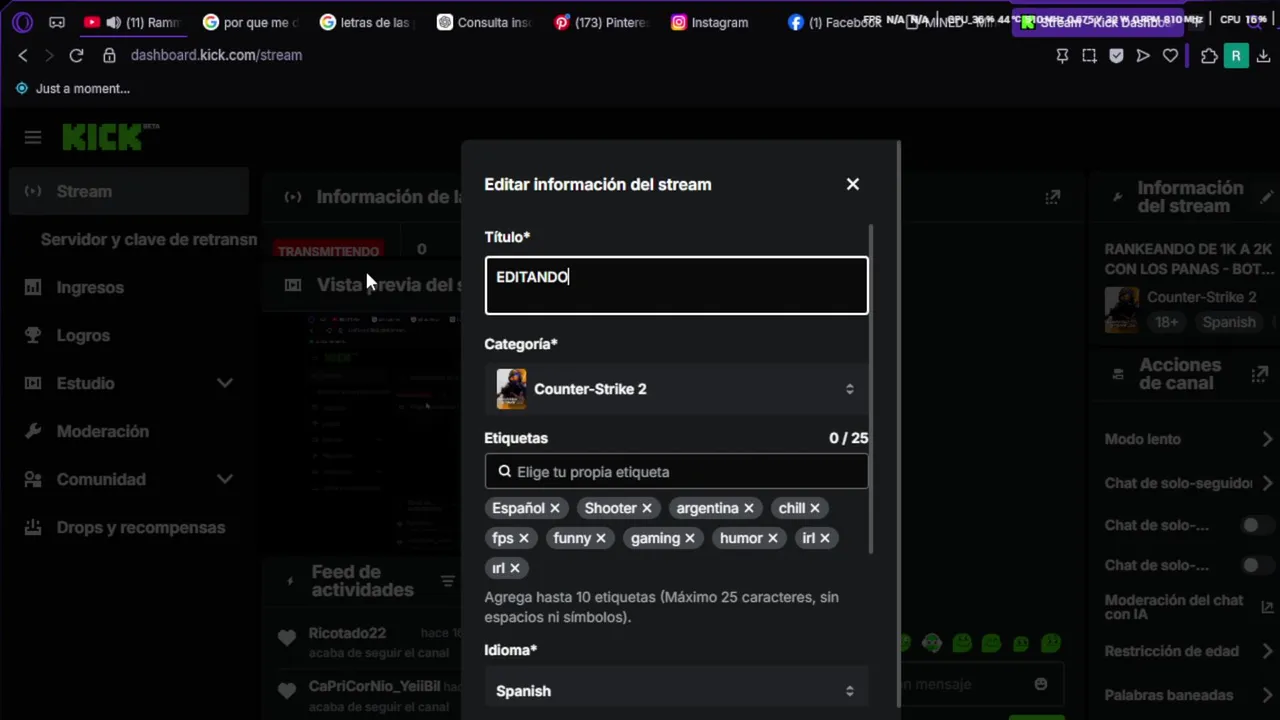Remove the gaming tag
Screen dimensions: 1280x720
(x=689, y=538)
